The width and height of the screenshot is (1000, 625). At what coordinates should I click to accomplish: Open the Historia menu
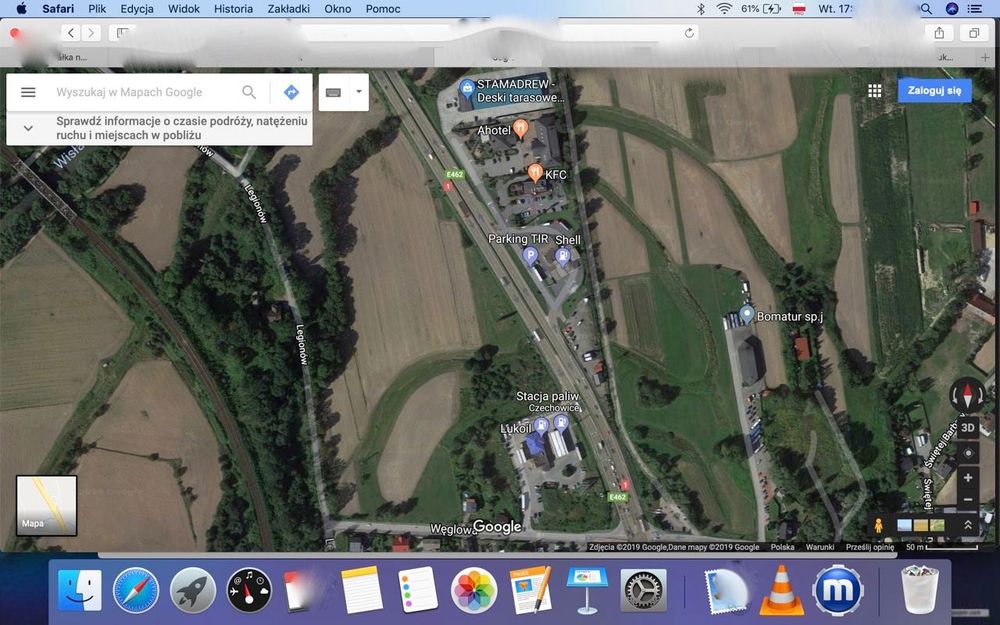[233, 9]
